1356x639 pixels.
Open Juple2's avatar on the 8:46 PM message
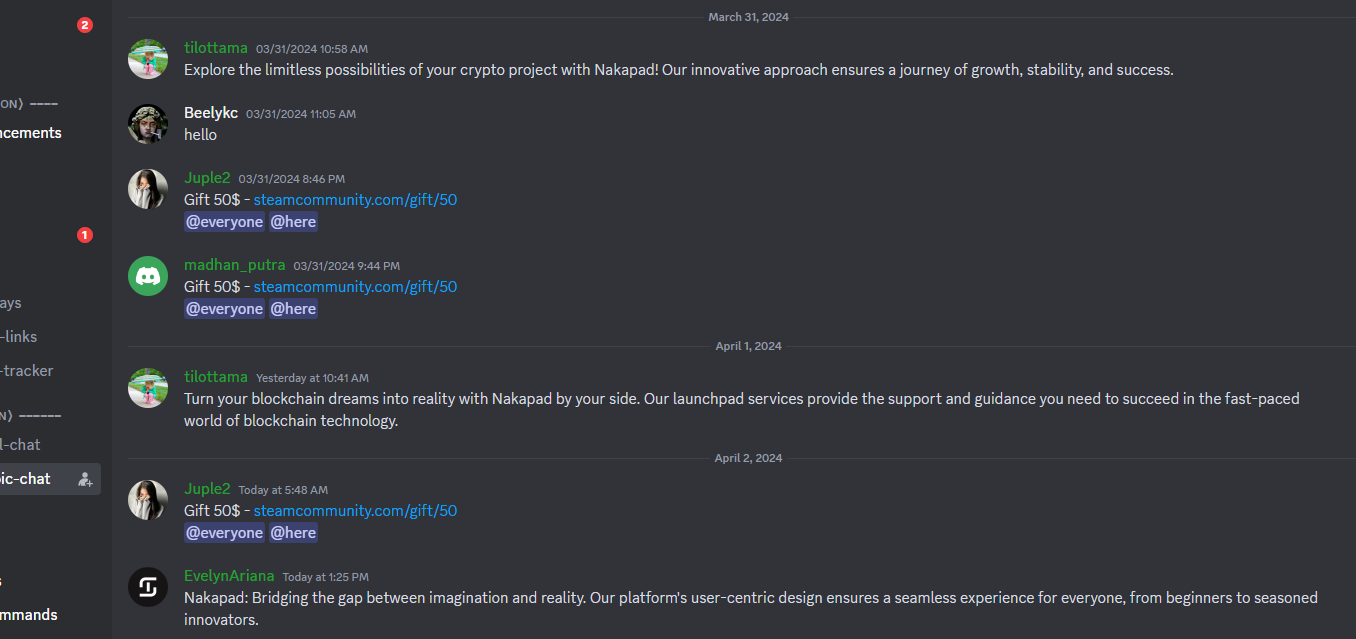[148, 189]
